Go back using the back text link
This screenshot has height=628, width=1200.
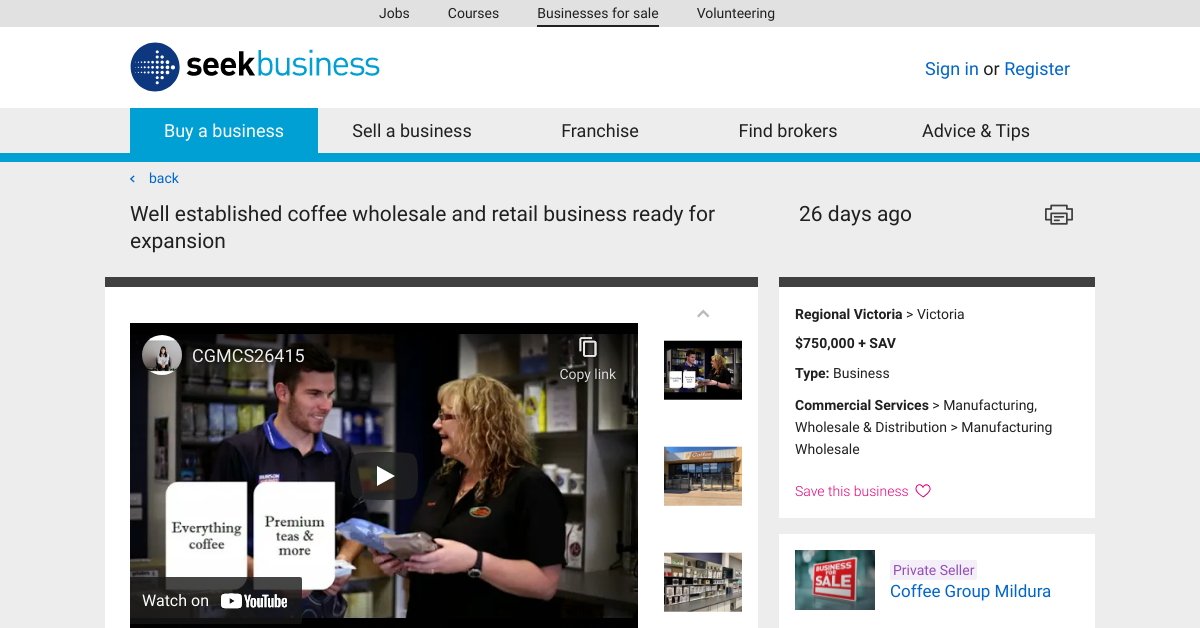coord(164,178)
